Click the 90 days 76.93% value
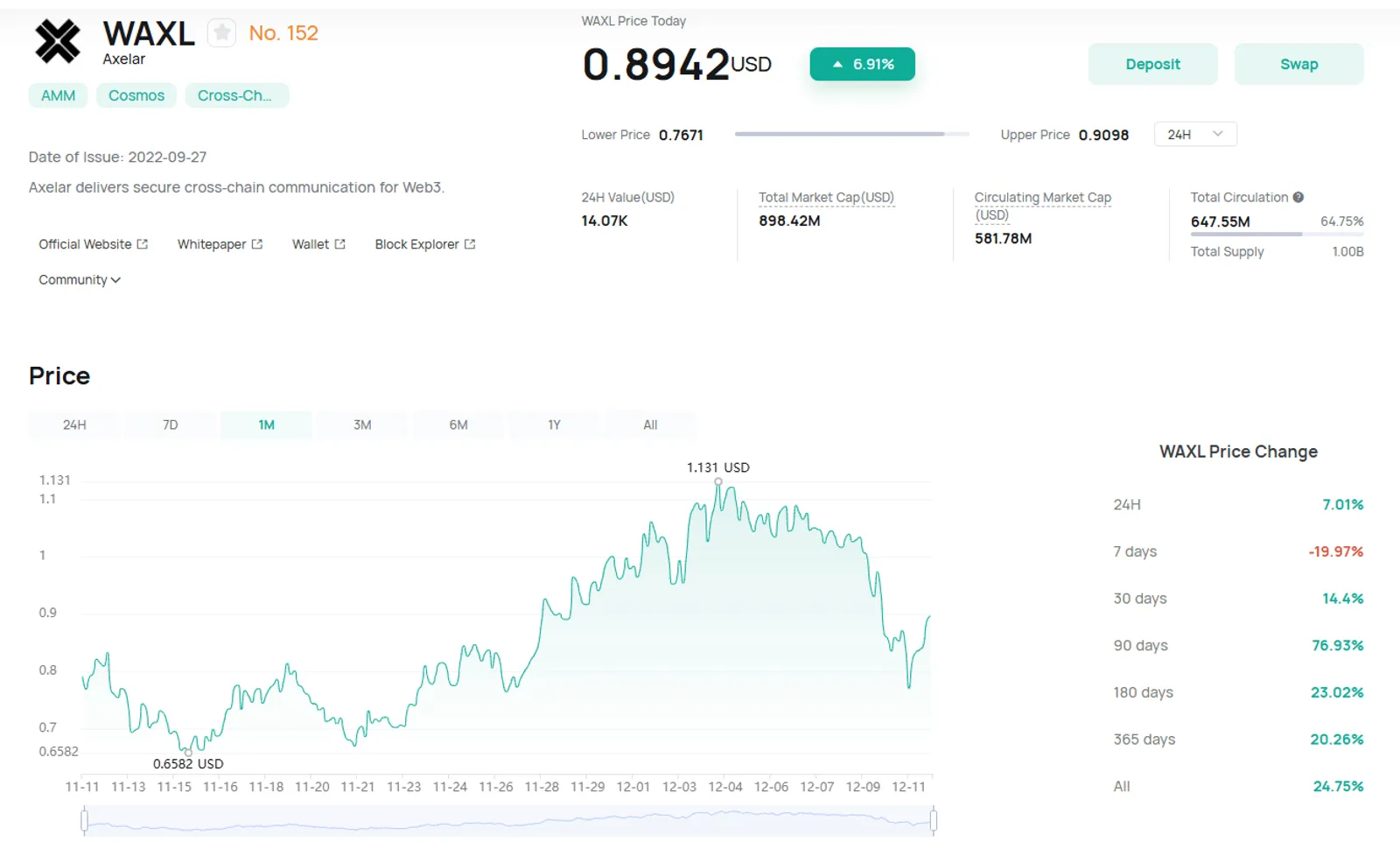The width and height of the screenshot is (1400, 842). click(1338, 645)
